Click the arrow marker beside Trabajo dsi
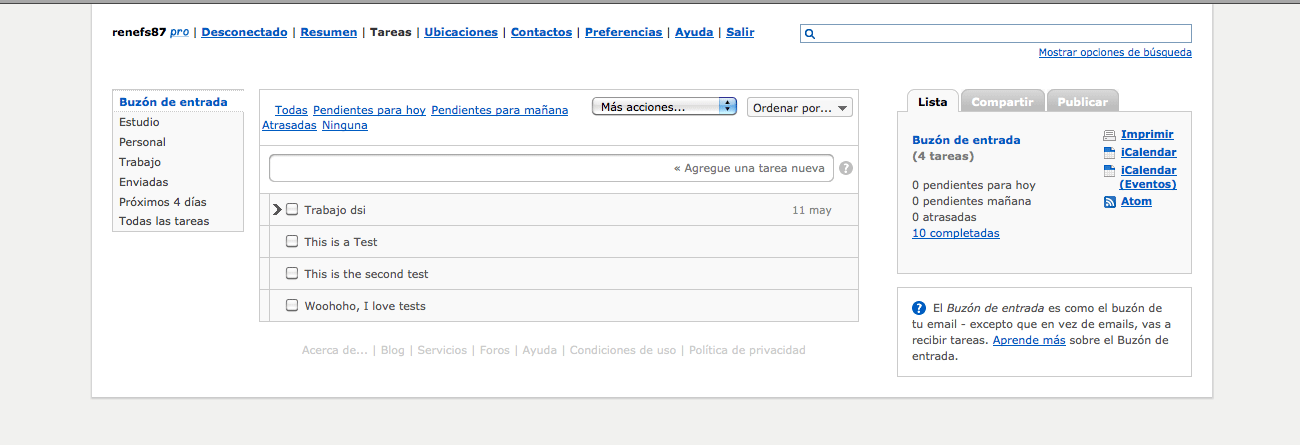This screenshot has height=445, width=1300. pos(277,210)
